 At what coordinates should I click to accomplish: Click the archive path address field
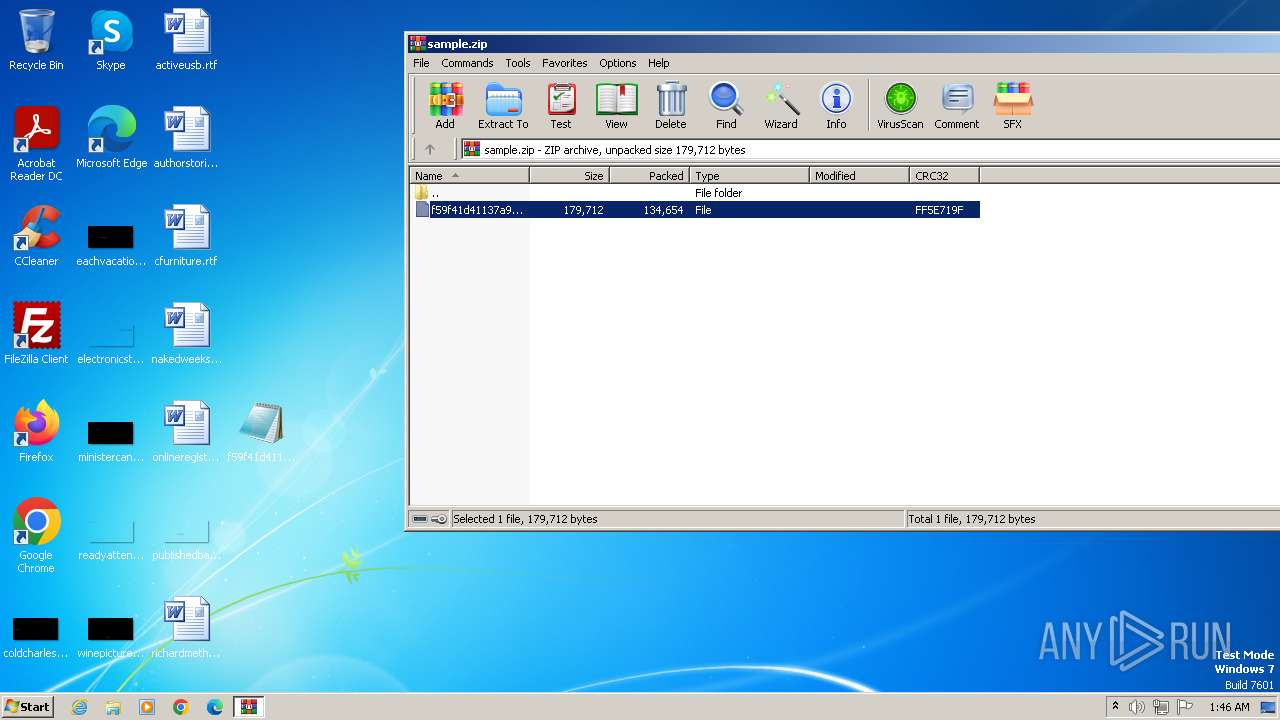point(870,150)
